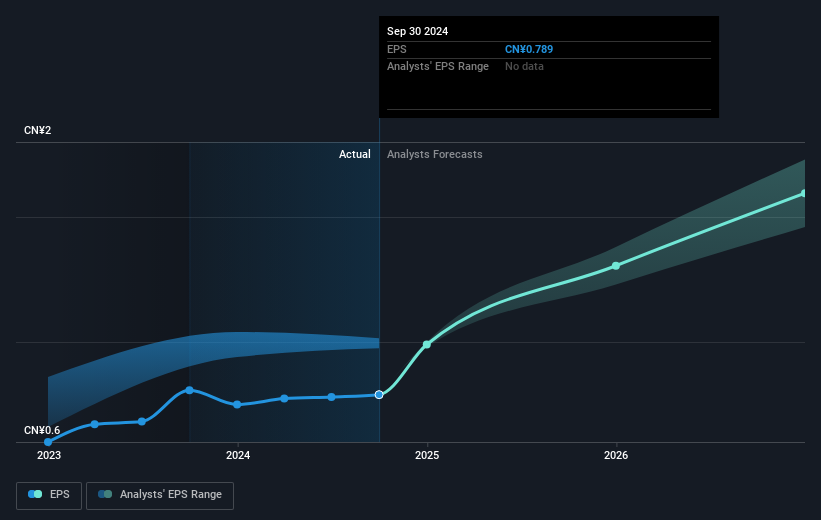Toggle the Analysts' EPS Range legend
This screenshot has height=520, width=821.
(x=160, y=495)
